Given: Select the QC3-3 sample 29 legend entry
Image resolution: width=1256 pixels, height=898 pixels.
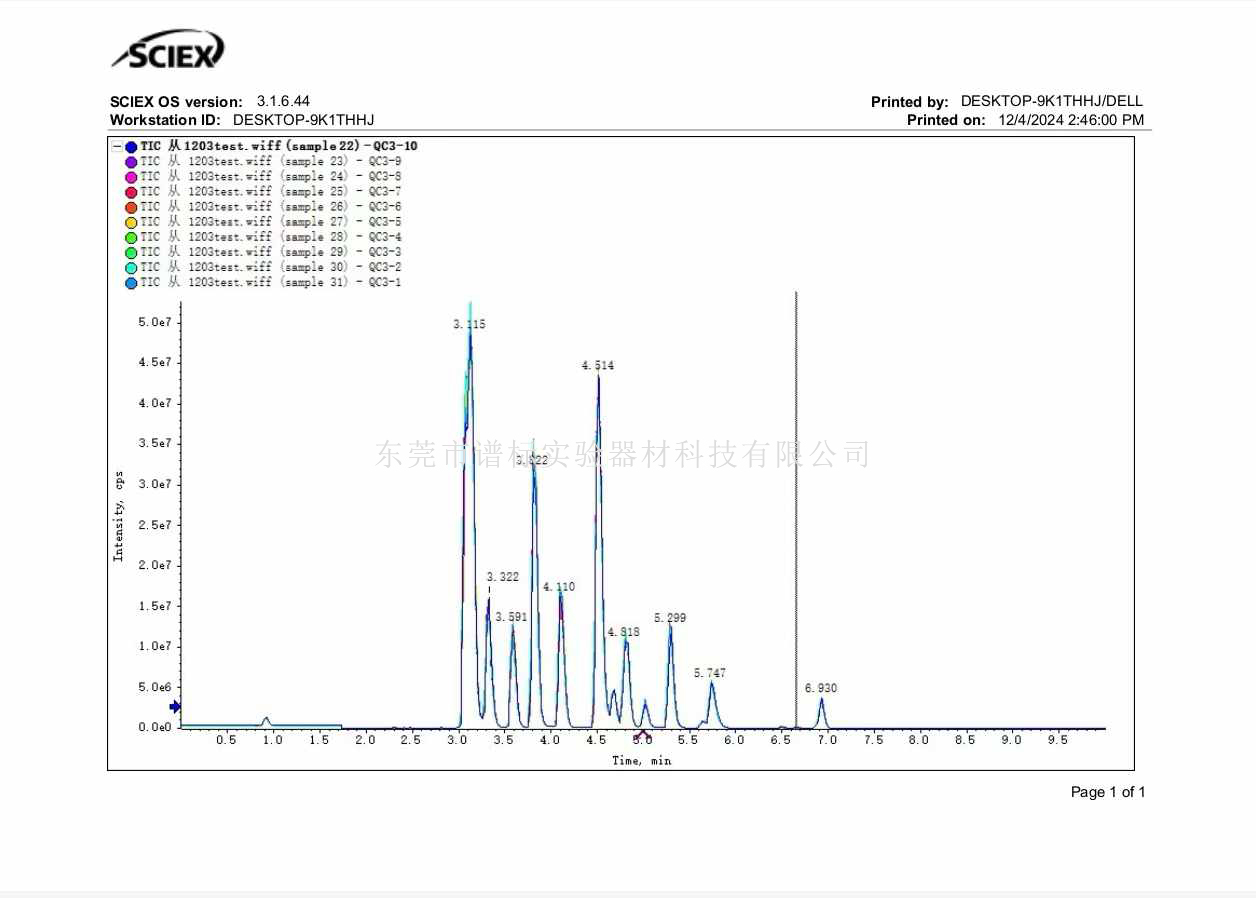Looking at the screenshot, I should (271, 252).
